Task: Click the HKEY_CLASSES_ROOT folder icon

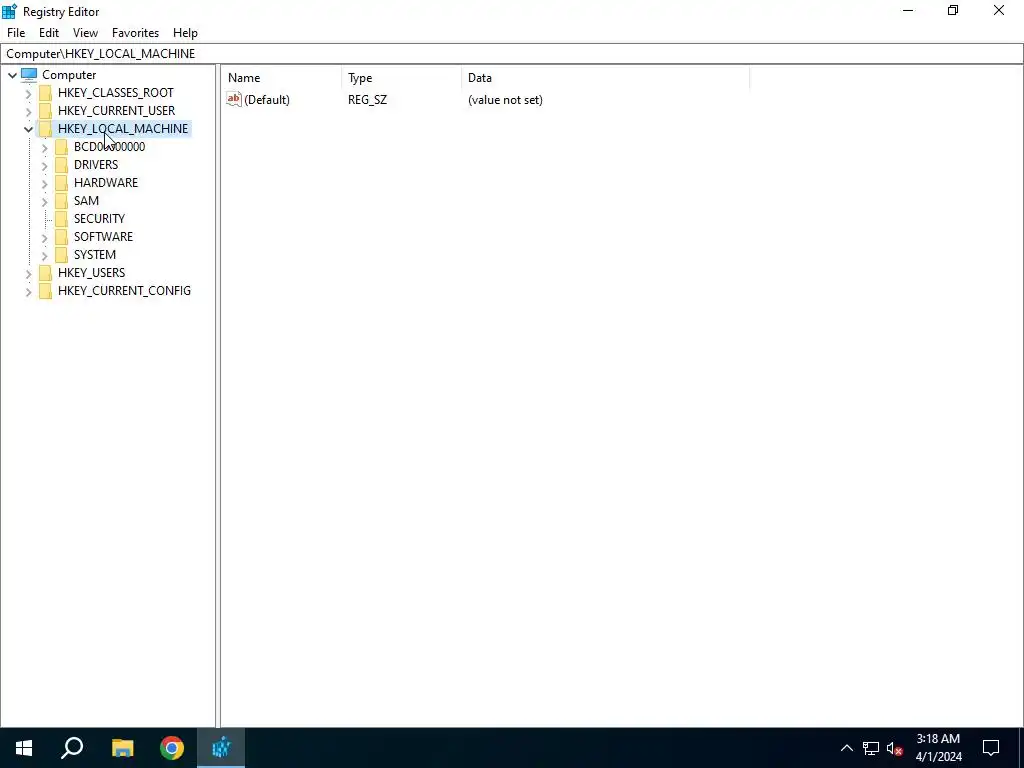Action: pyautogui.click(x=45, y=93)
